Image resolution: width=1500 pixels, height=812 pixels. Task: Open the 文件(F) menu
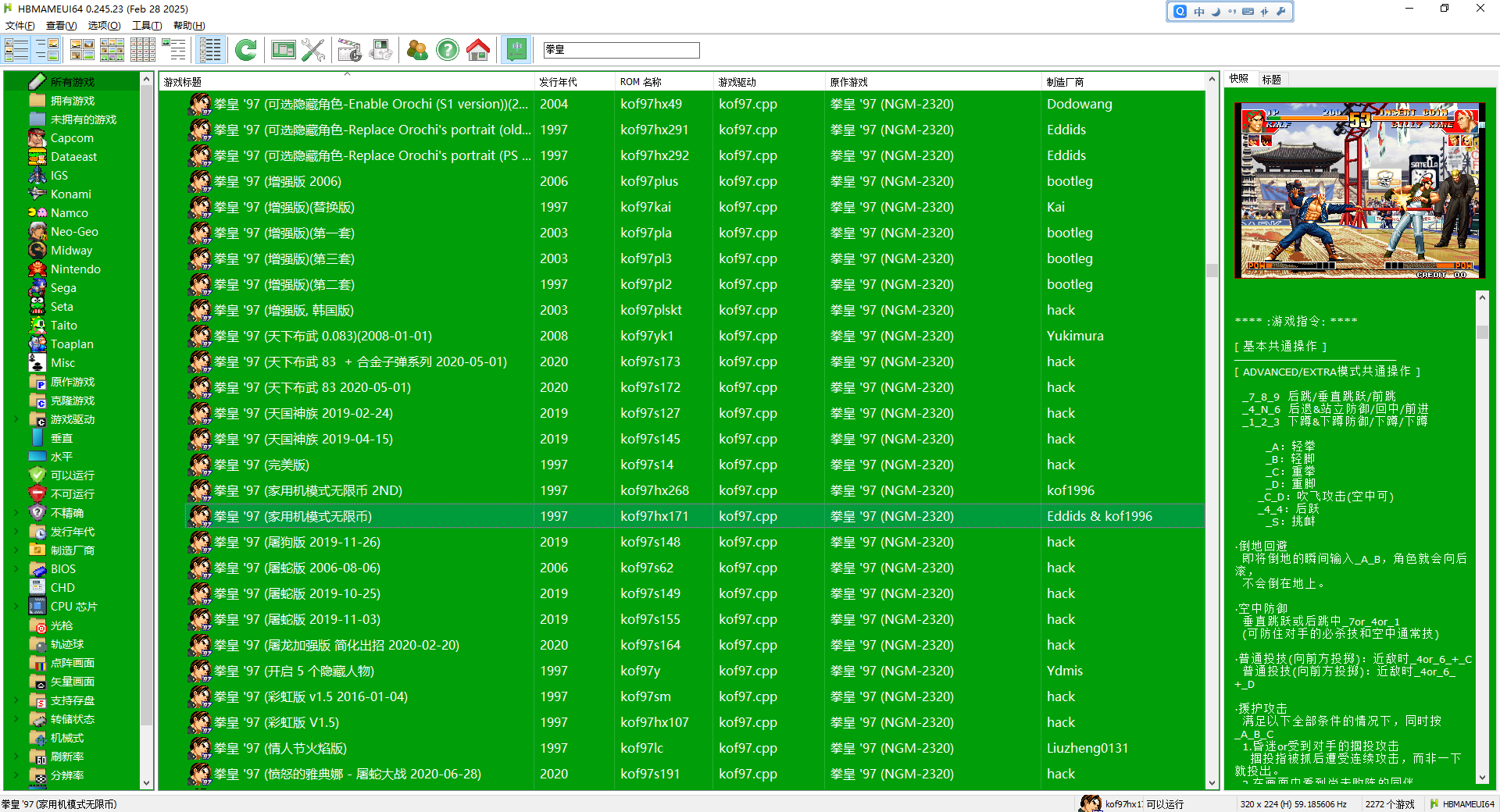(20, 26)
